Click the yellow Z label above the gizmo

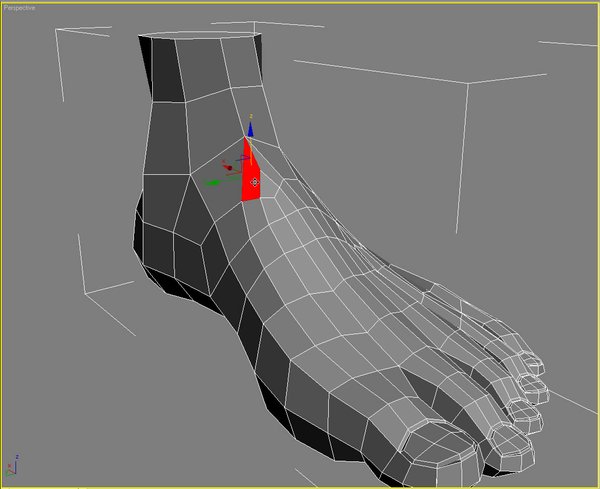(x=251, y=117)
